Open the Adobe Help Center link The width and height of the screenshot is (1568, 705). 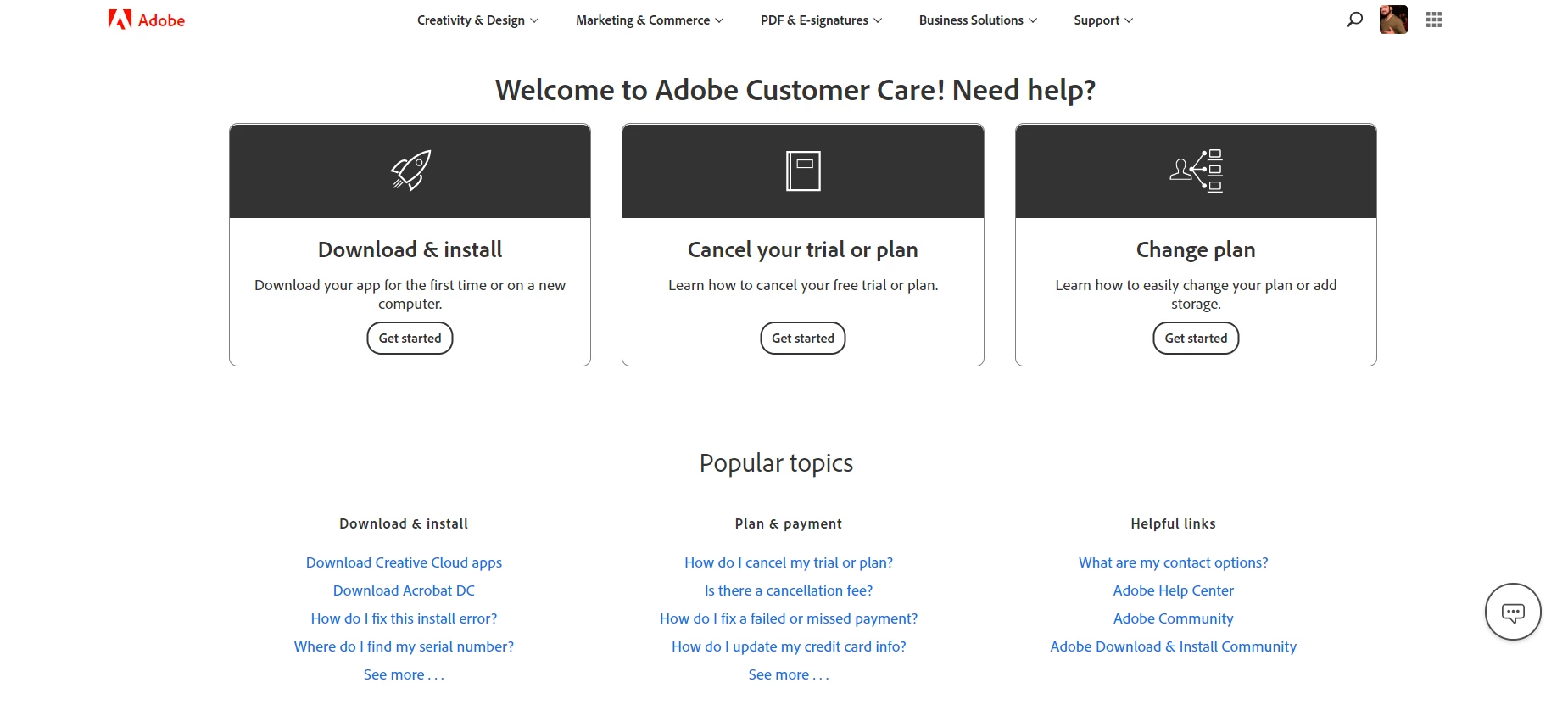pyautogui.click(x=1174, y=590)
